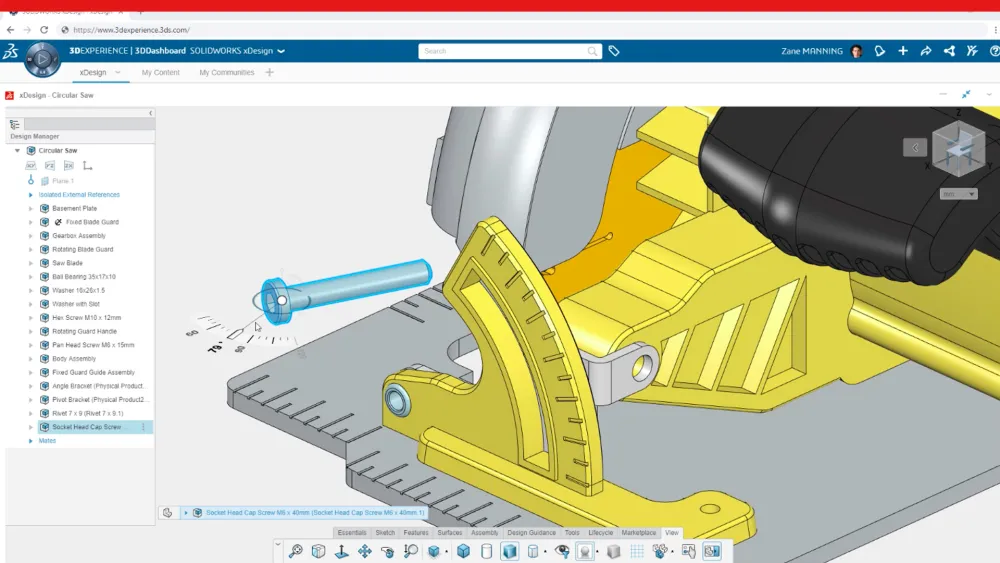This screenshot has width=1000, height=563.
Task: Expand the Mates node
Action: (31, 441)
